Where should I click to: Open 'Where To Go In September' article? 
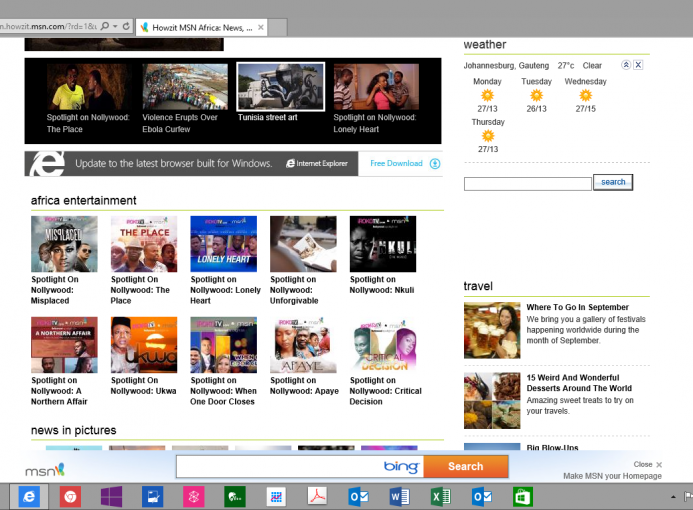(x=577, y=307)
